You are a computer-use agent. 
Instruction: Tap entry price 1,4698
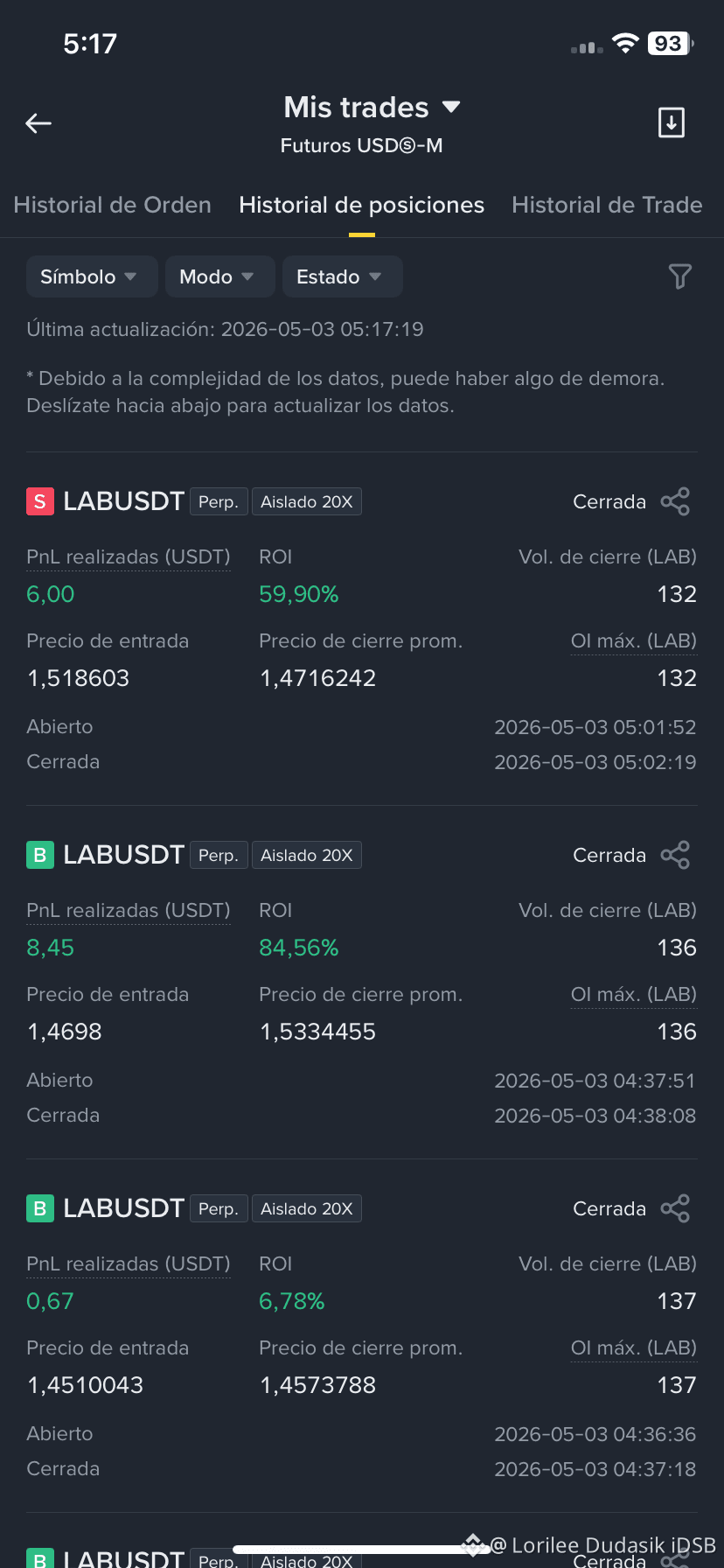pos(65,1032)
